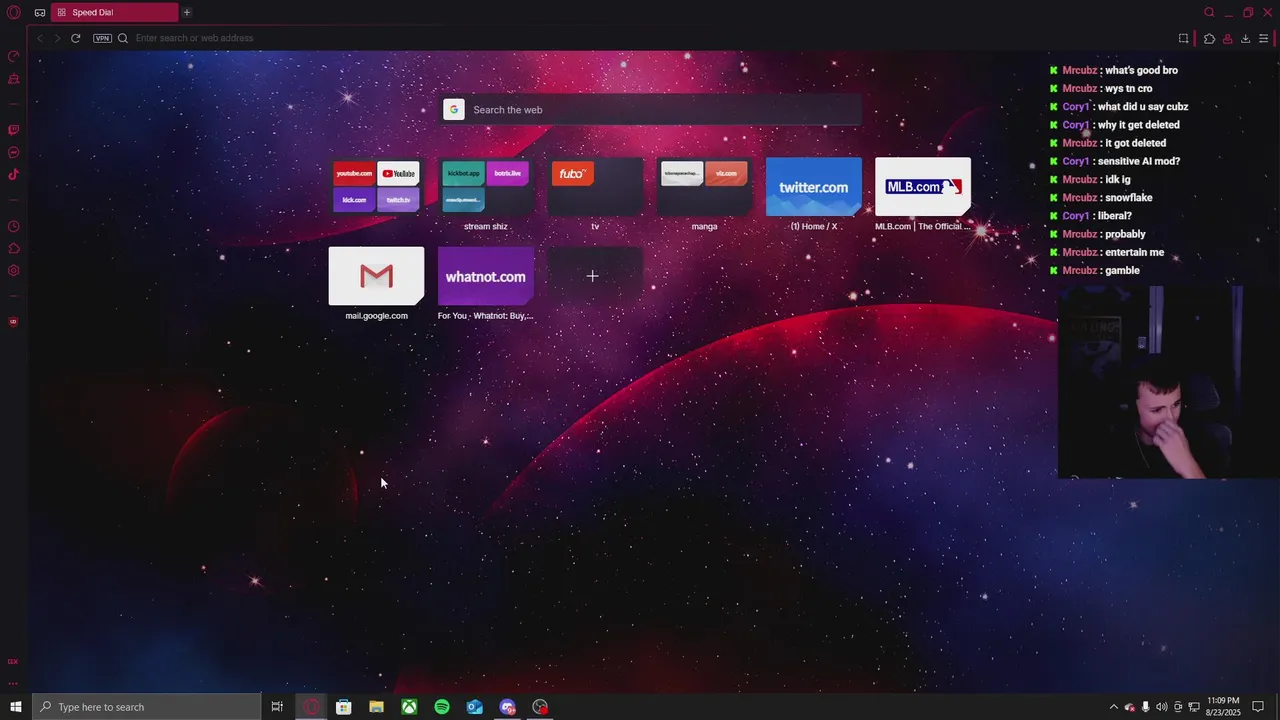Open Extensions cube icon in sidebar
This screenshot has height=720, width=1280.
click(x=13, y=248)
